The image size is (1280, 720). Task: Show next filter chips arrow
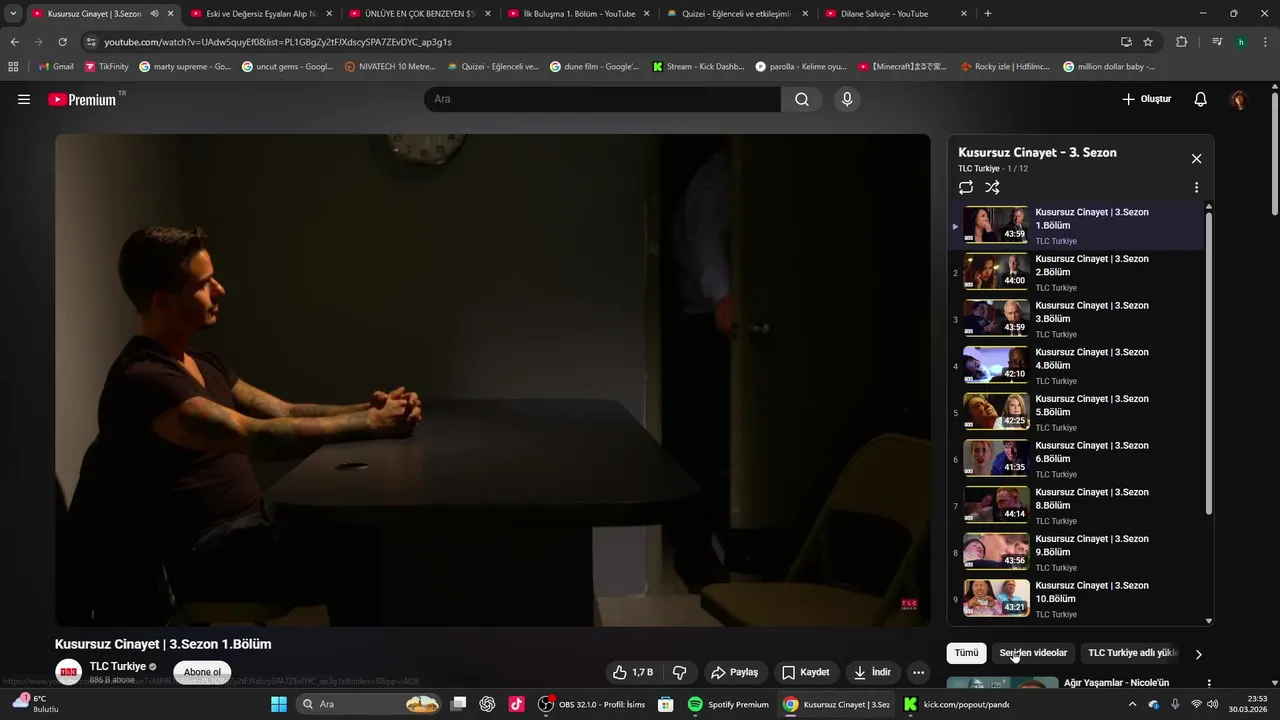tap(1198, 653)
